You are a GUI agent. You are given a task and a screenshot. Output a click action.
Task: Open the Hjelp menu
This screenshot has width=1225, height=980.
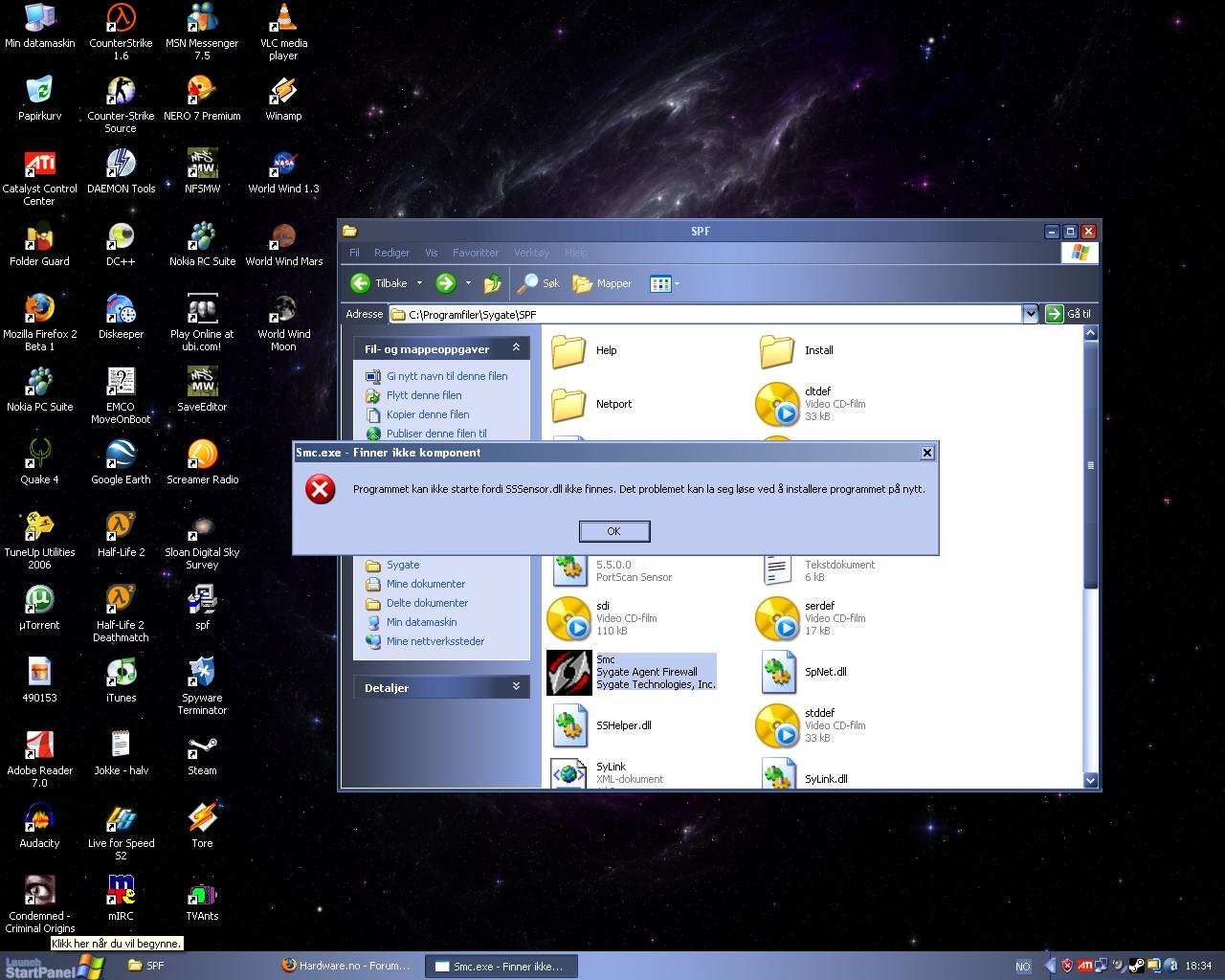pyautogui.click(x=576, y=253)
